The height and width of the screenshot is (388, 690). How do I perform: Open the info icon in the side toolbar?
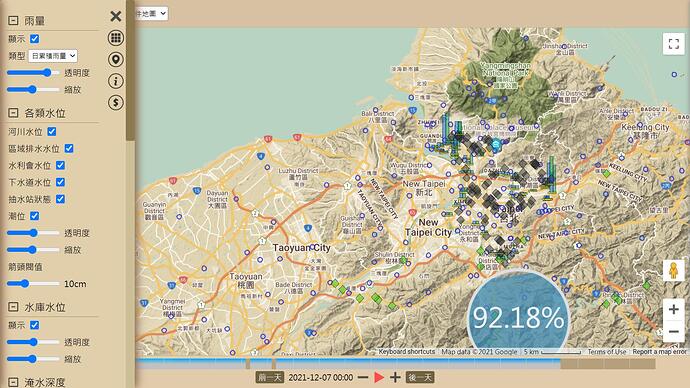(x=116, y=81)
